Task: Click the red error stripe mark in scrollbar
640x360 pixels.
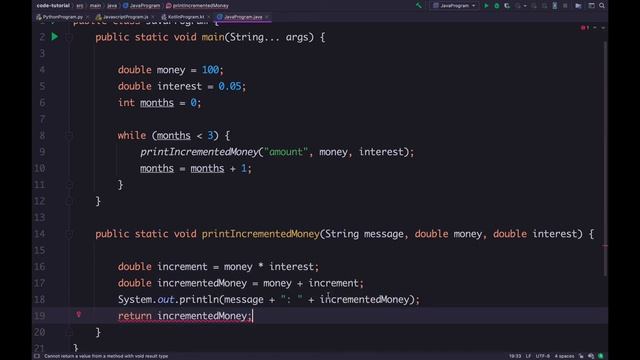Action: (x=605, y=246)
